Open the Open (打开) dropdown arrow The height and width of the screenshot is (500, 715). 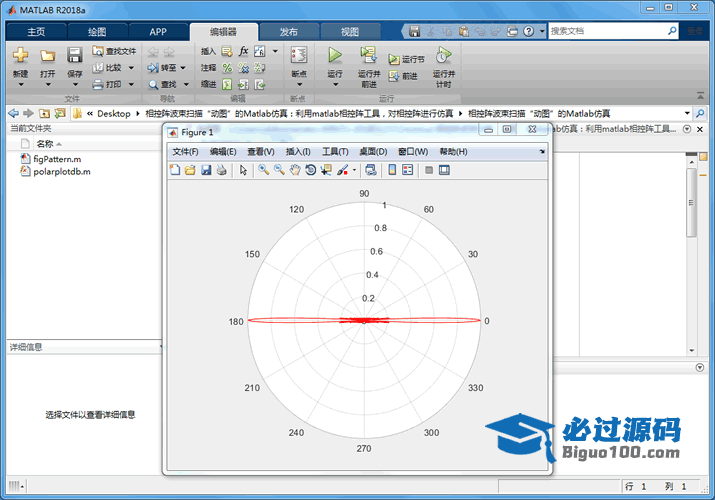[x=48, y=85]
